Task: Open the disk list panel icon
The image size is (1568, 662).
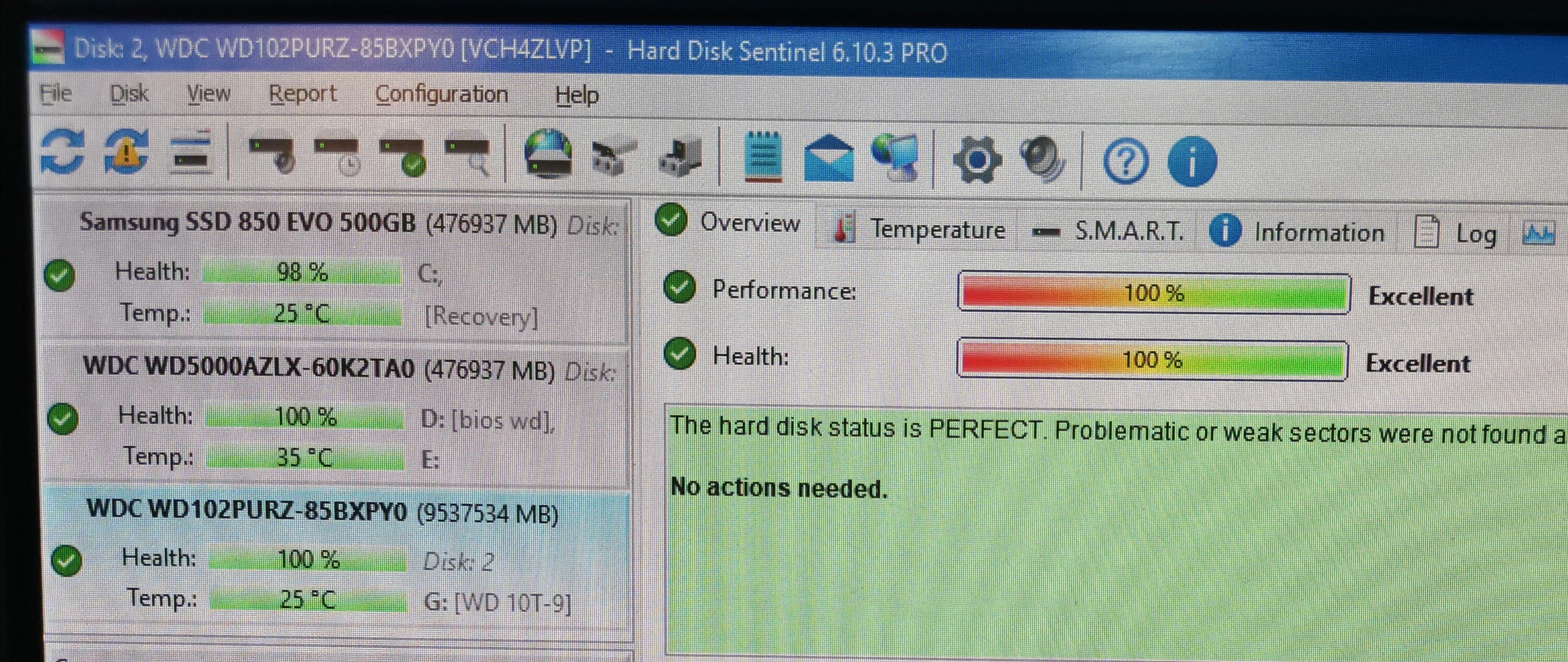Action: point(192,152)
